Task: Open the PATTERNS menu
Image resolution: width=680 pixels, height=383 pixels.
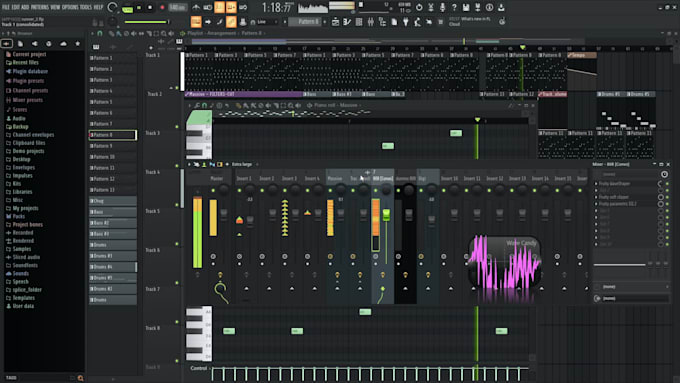Action: click(40, 7)
